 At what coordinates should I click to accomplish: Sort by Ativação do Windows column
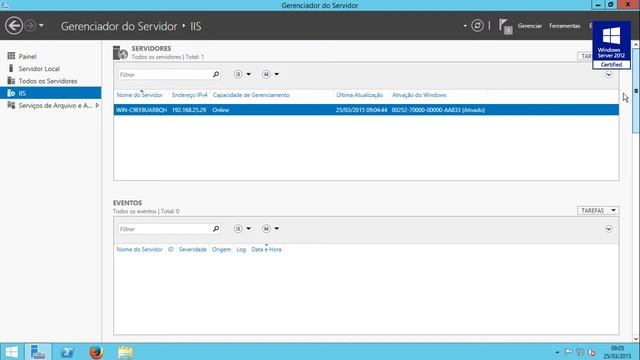[419, 95]
